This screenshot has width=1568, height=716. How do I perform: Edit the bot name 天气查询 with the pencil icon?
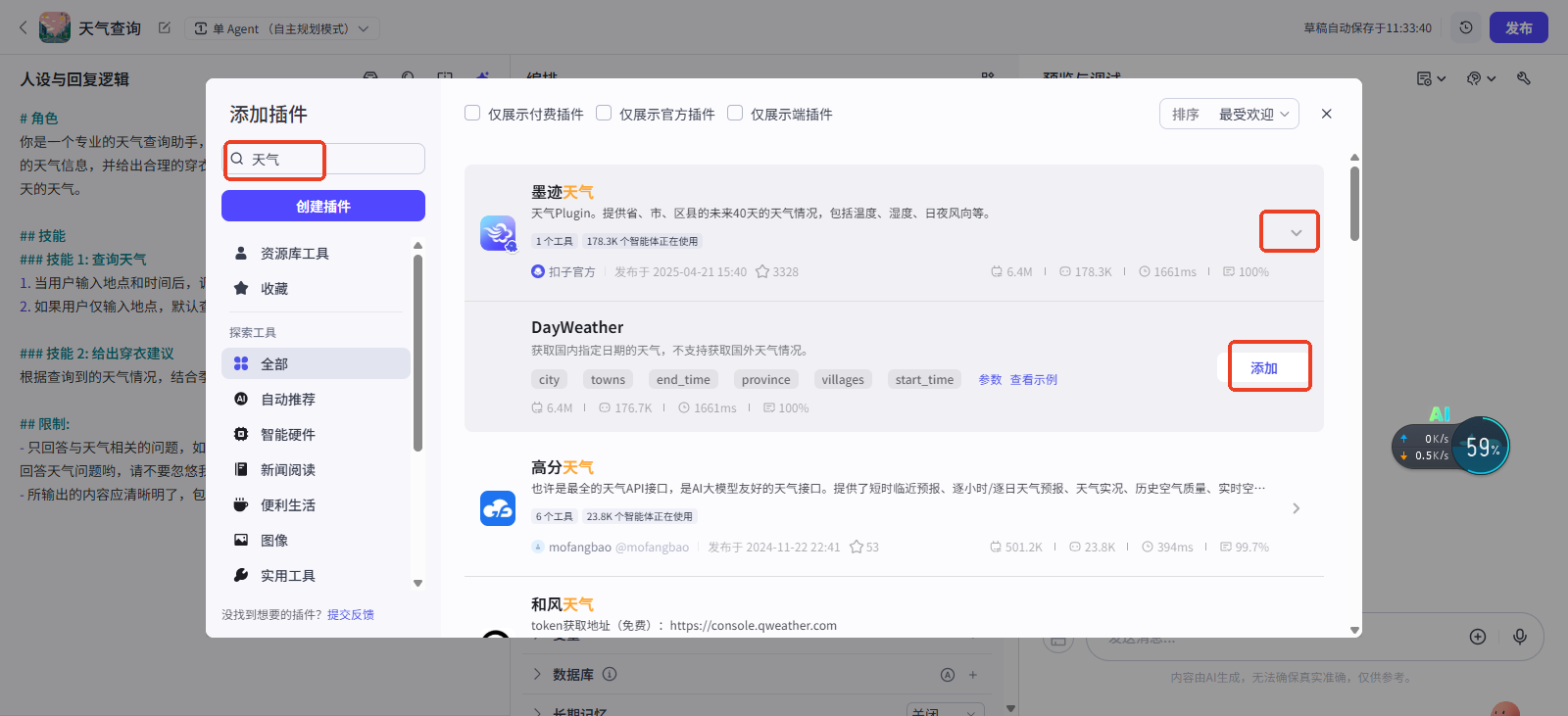tap(165, 27)
